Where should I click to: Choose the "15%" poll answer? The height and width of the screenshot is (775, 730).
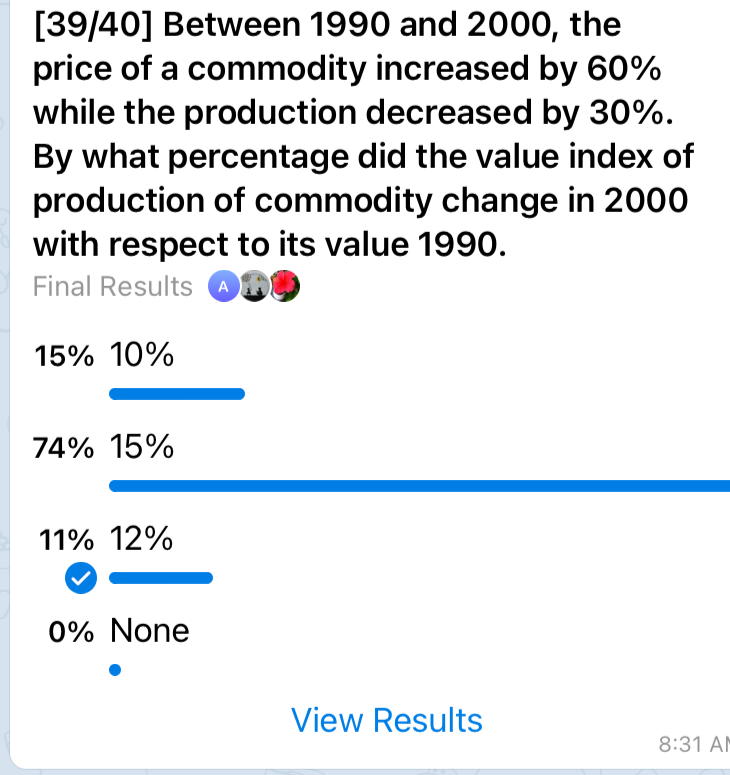coord(142,448)
